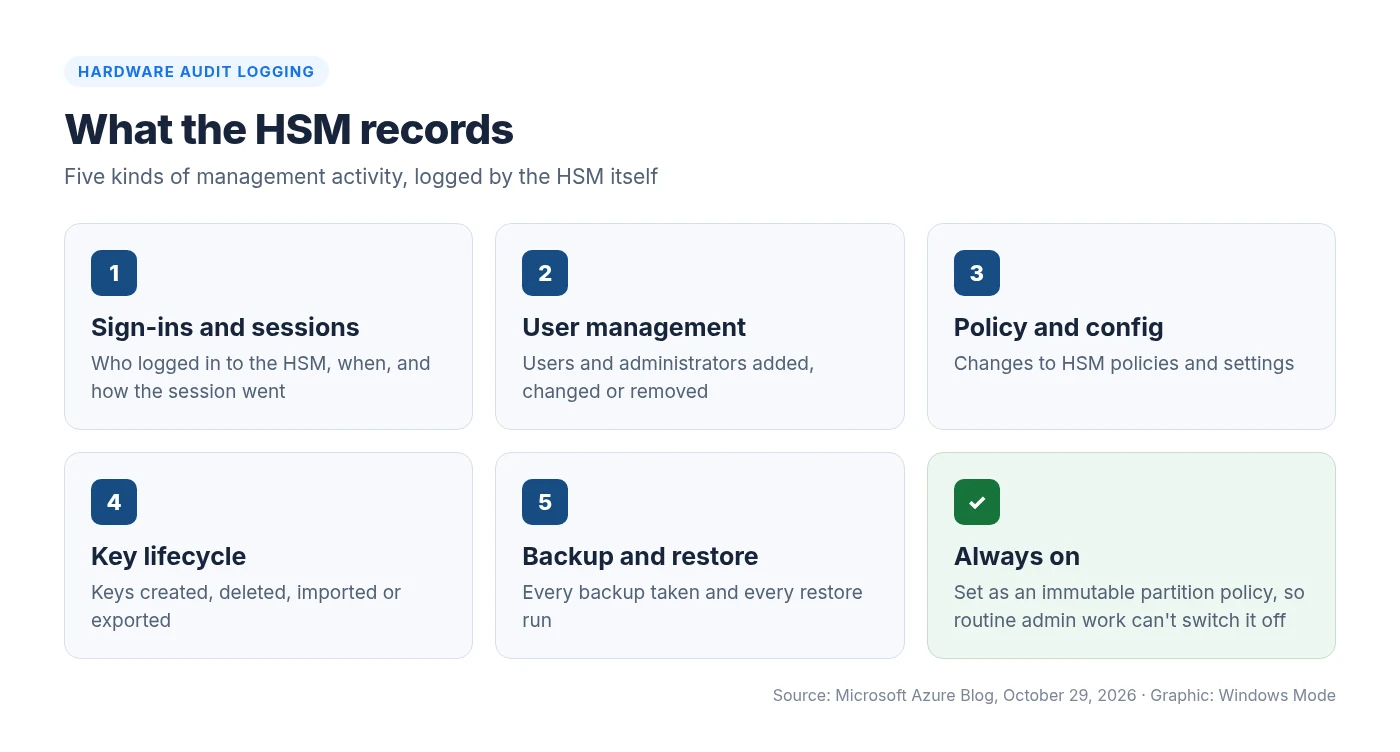Click the "Users and administrators added" description

[x=668, y=377]
